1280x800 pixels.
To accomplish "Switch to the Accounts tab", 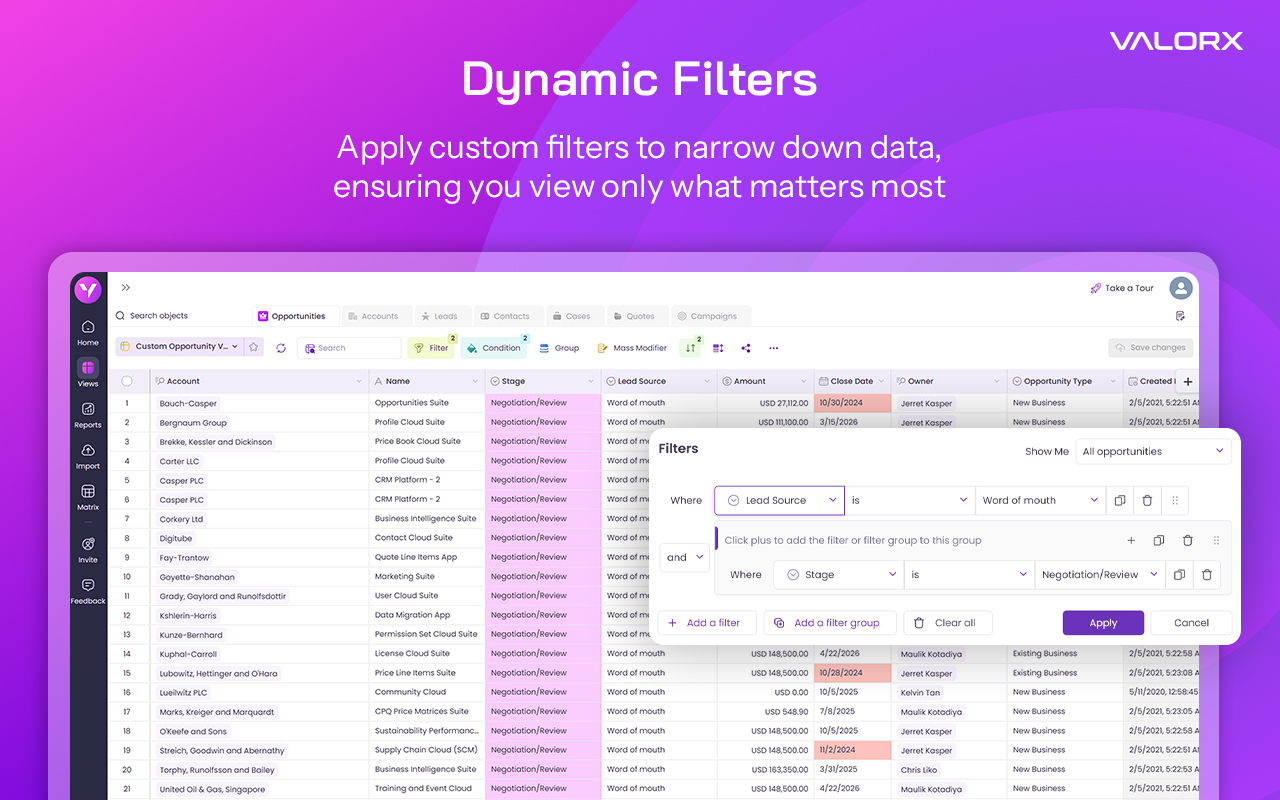I will (x=377, y=315).
